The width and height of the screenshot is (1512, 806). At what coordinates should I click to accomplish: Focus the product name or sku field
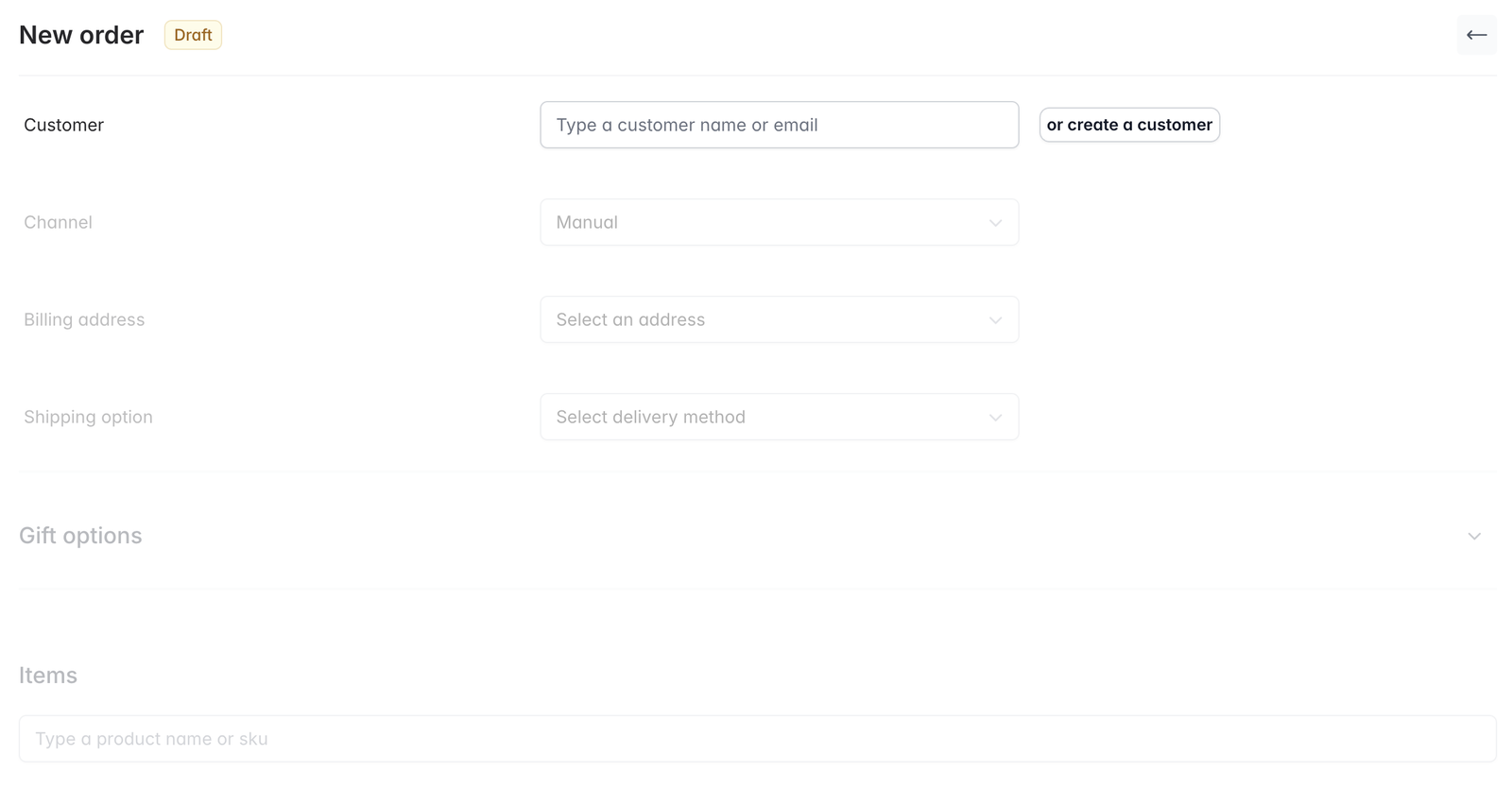758,739
